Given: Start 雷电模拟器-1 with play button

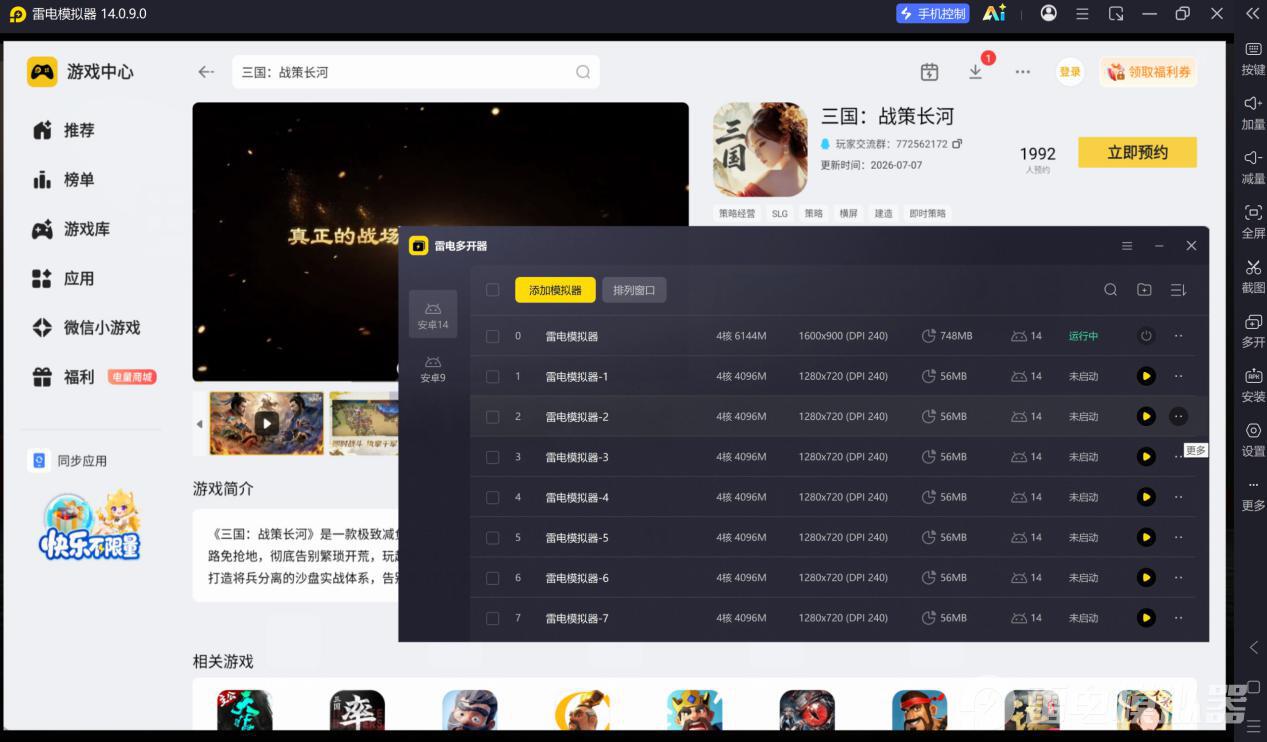Looking at the screenshot, I should pos(1146,376).
